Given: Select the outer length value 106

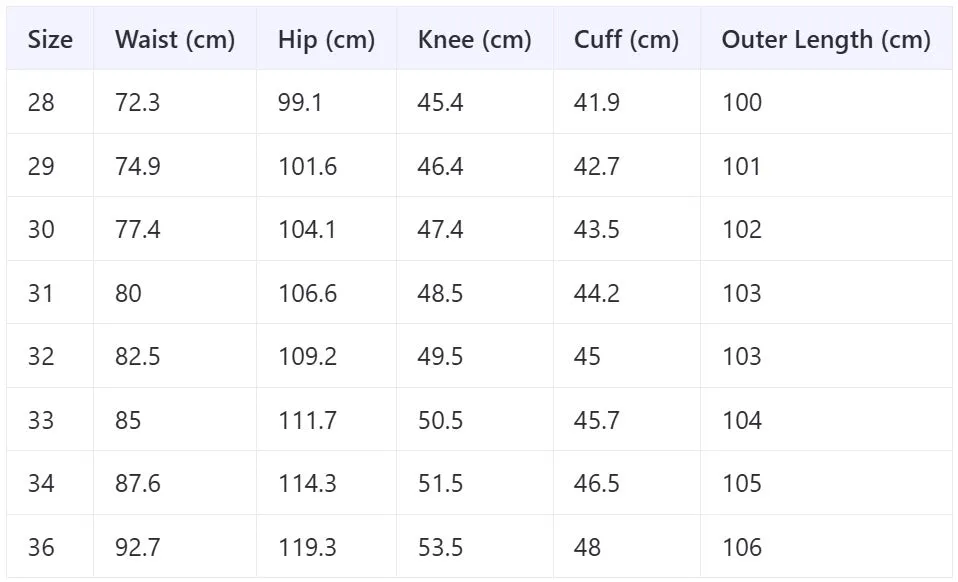Looking at the screenshot, I should (x=742, y=547).
